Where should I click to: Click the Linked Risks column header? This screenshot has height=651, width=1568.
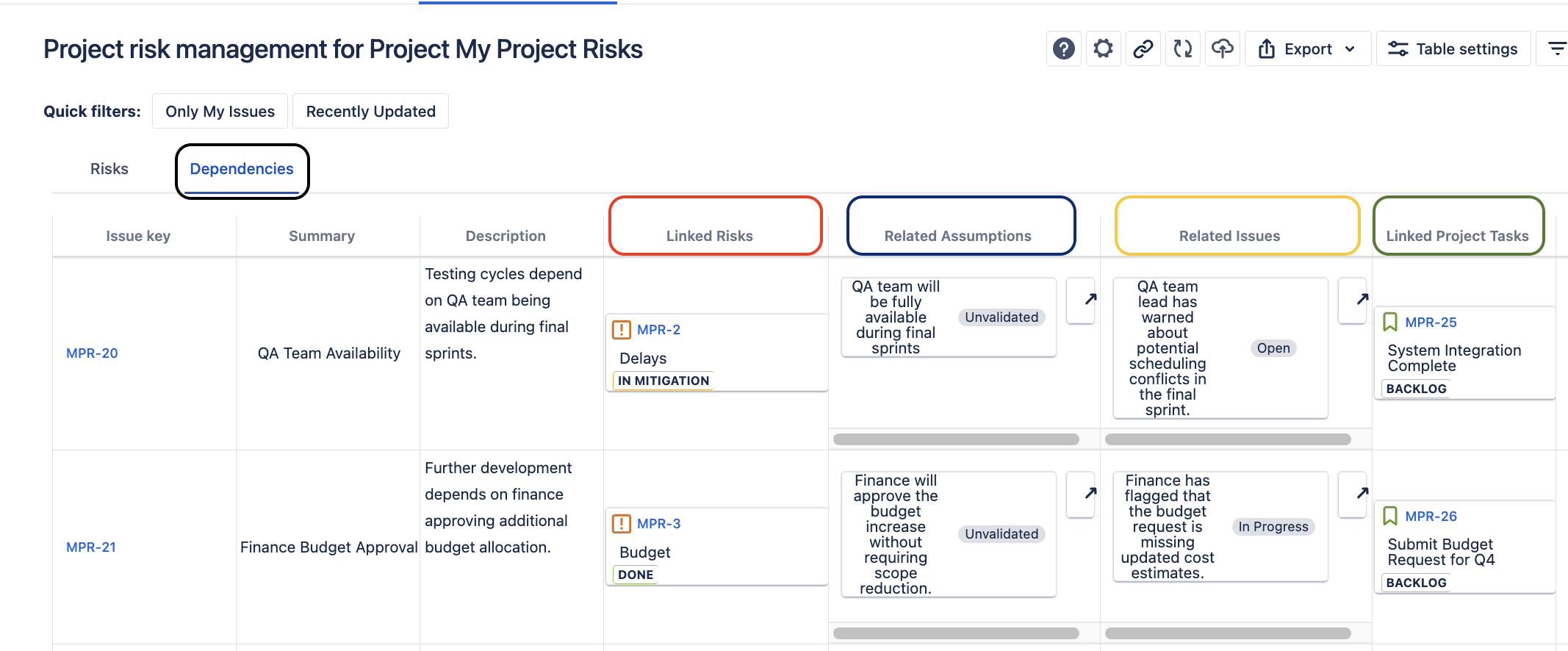coord(709,236)
